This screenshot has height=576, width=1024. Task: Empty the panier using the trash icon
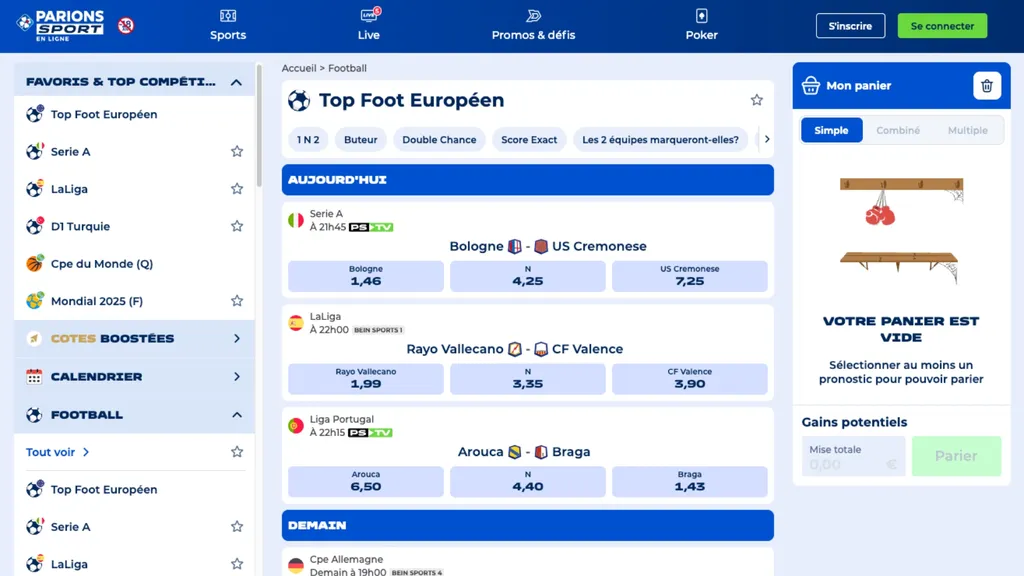[x=987, y=86]
